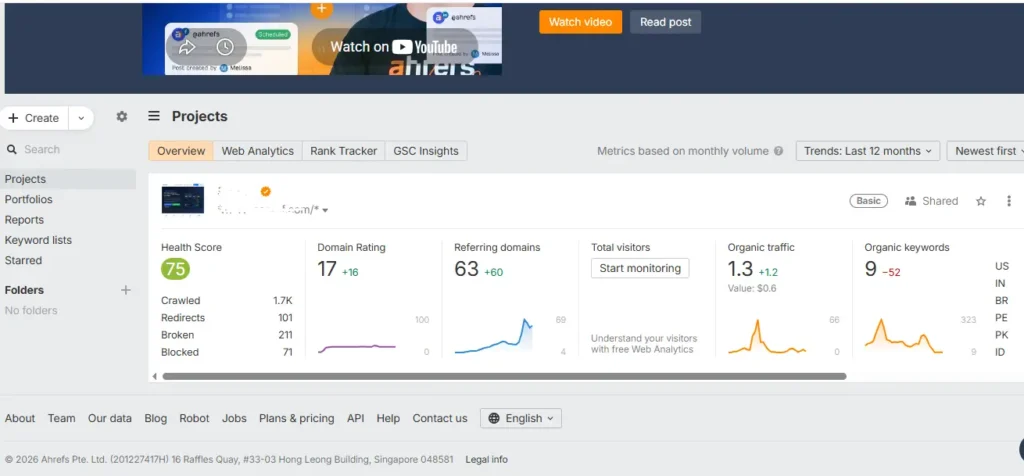Open the English language selector

click(520, 419)
